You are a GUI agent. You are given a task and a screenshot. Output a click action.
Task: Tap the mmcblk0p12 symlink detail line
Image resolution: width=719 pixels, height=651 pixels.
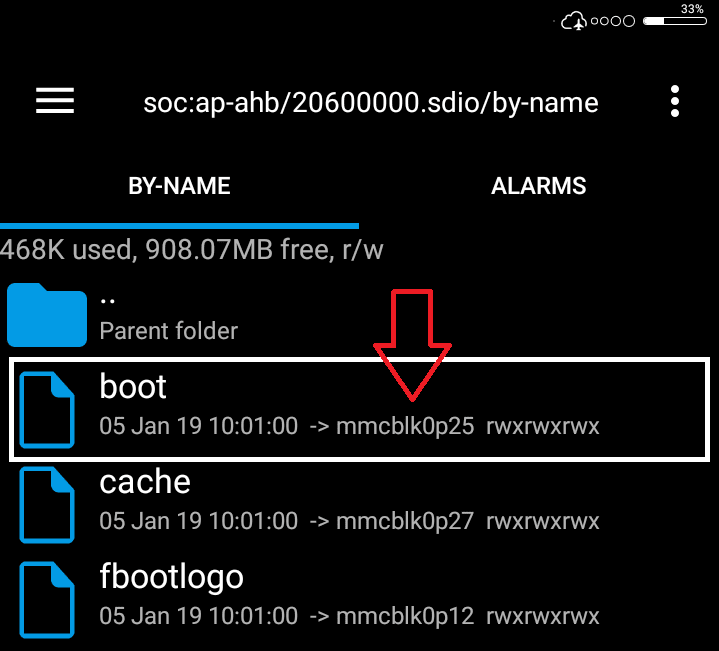[349, 616]
